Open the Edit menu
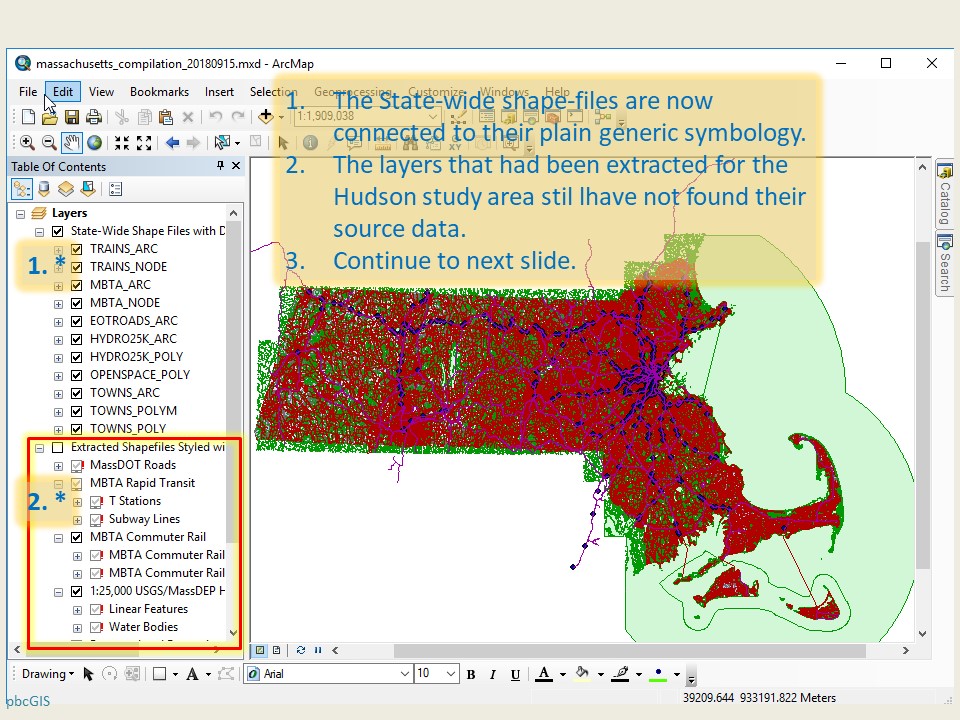The width and height of the screenshot is (960, 720). tap(62, 91)
